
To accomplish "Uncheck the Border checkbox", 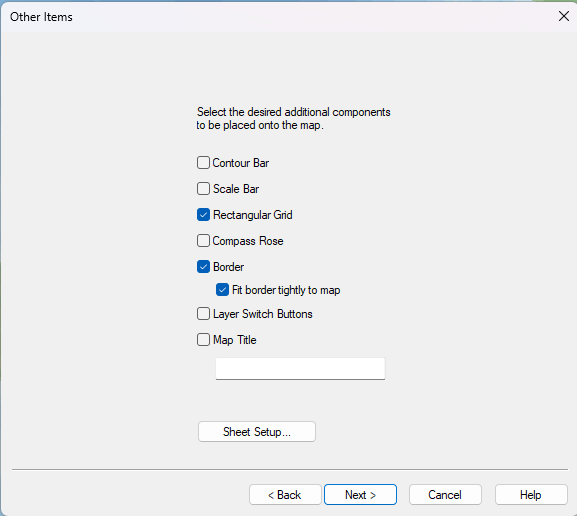I will tap(203, 267).
